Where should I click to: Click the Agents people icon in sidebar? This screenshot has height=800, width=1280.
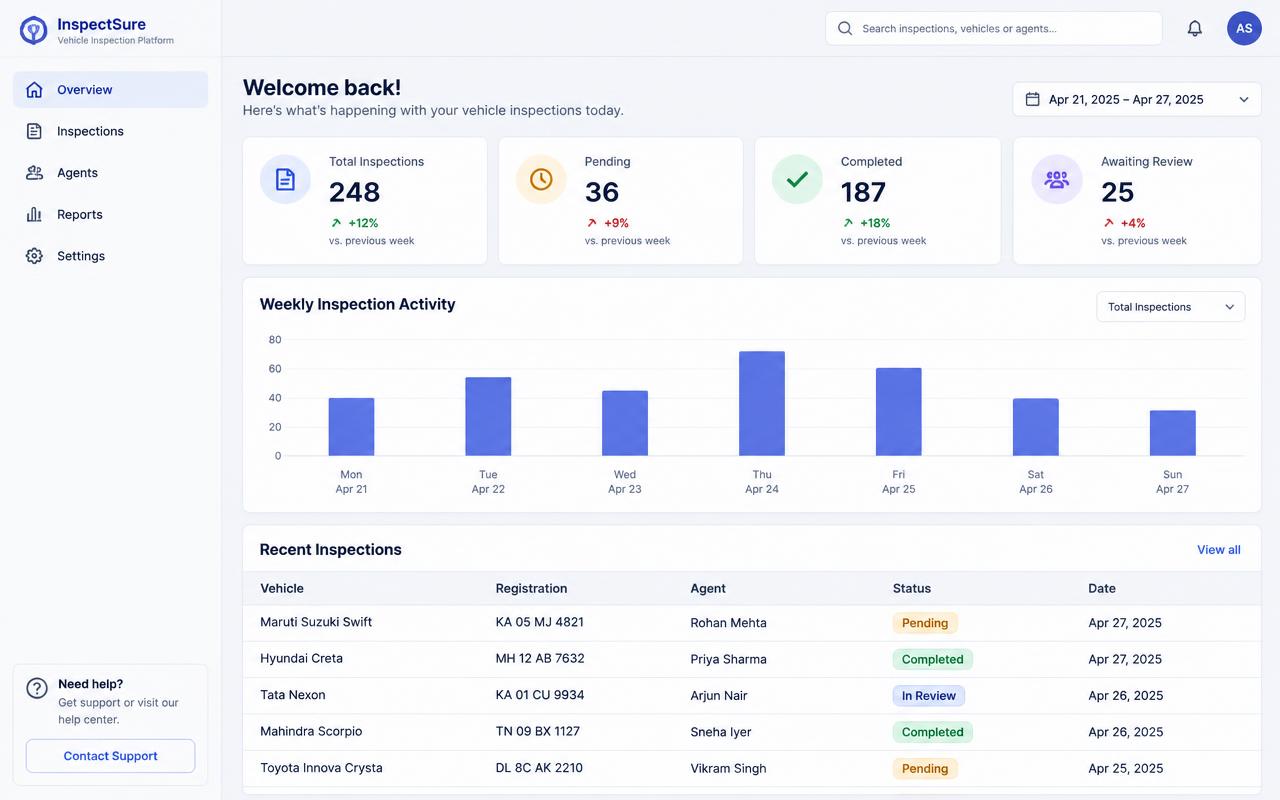(x=34, y=173)
